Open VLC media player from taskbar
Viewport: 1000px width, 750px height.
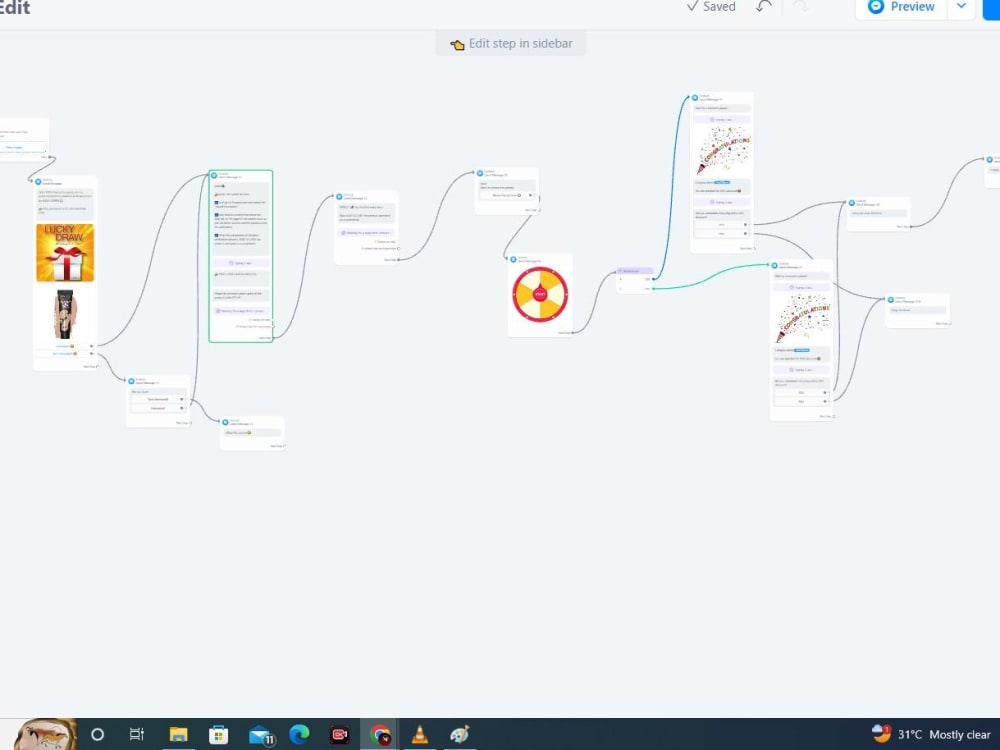(x=420, y=734)
